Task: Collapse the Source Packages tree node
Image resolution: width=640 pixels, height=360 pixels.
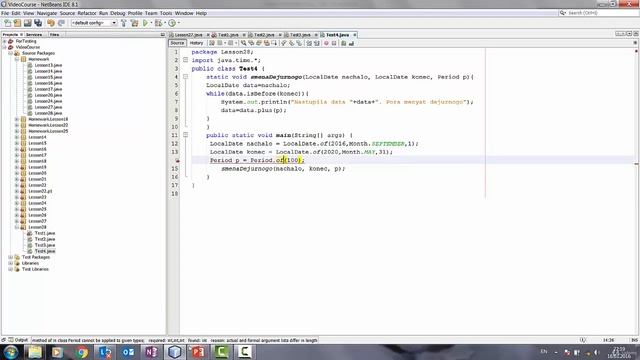Action: coord(11,53)
